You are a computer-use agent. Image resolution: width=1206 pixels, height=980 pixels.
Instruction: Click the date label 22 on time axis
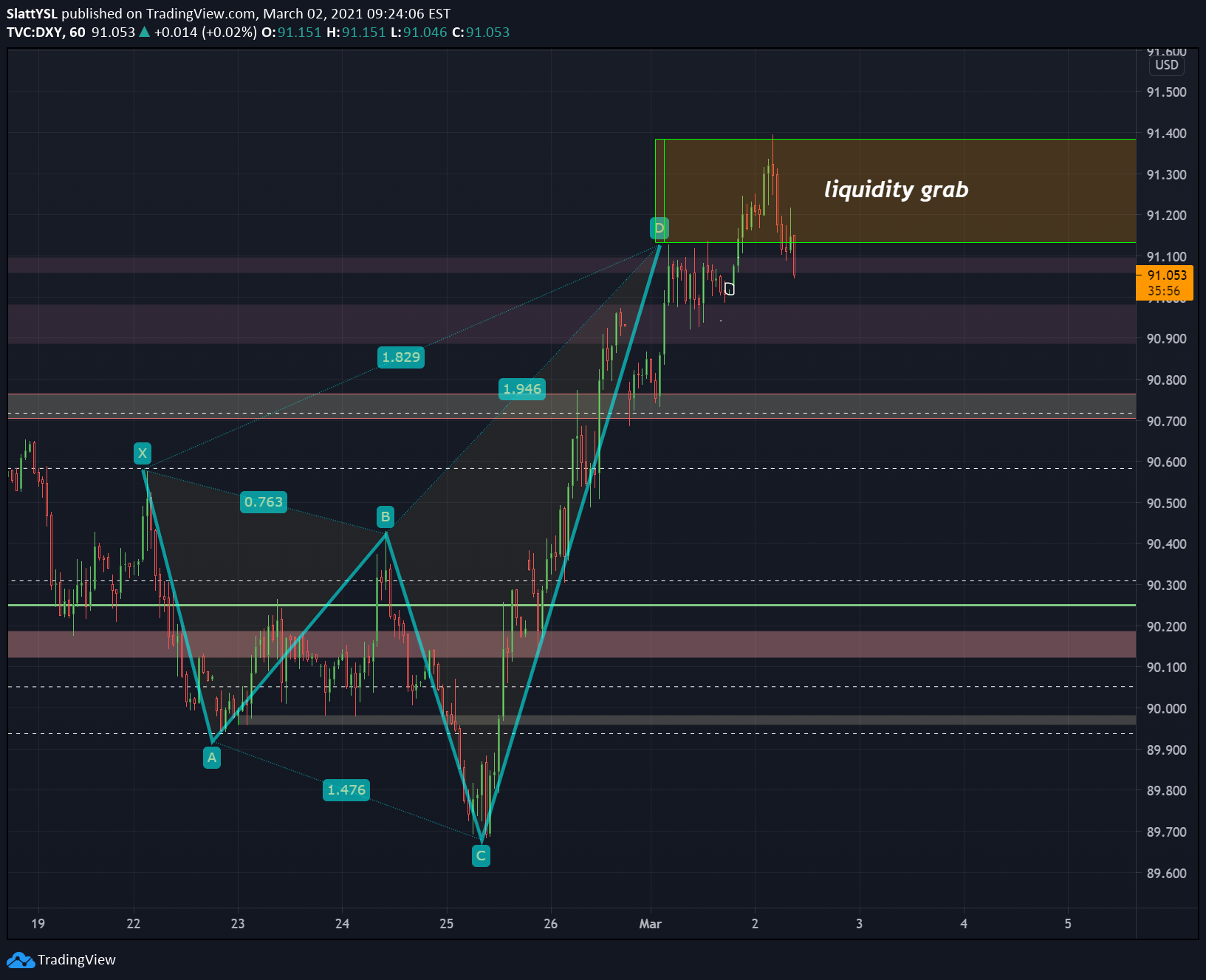pos(133,924)
